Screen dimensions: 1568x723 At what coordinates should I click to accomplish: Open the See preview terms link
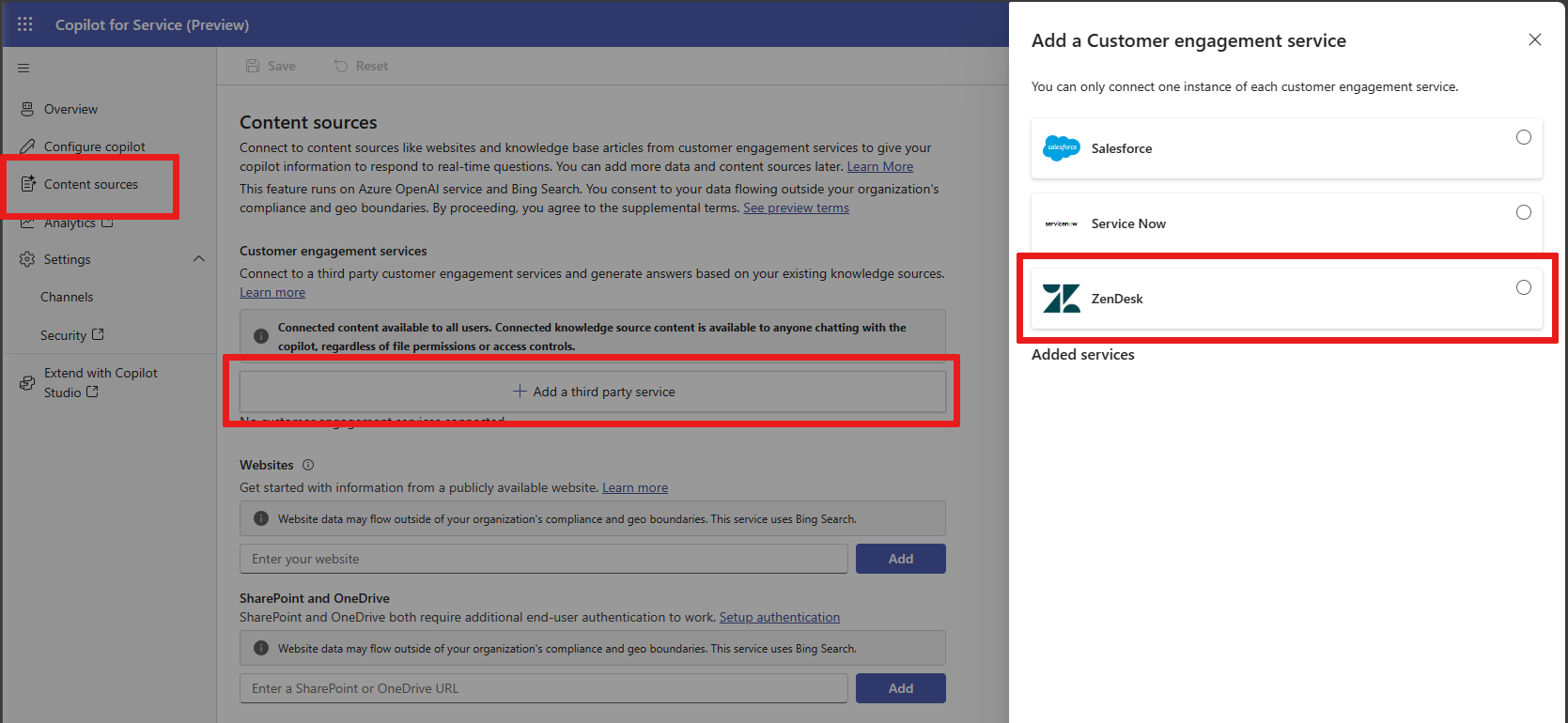[x=796, y=208]
